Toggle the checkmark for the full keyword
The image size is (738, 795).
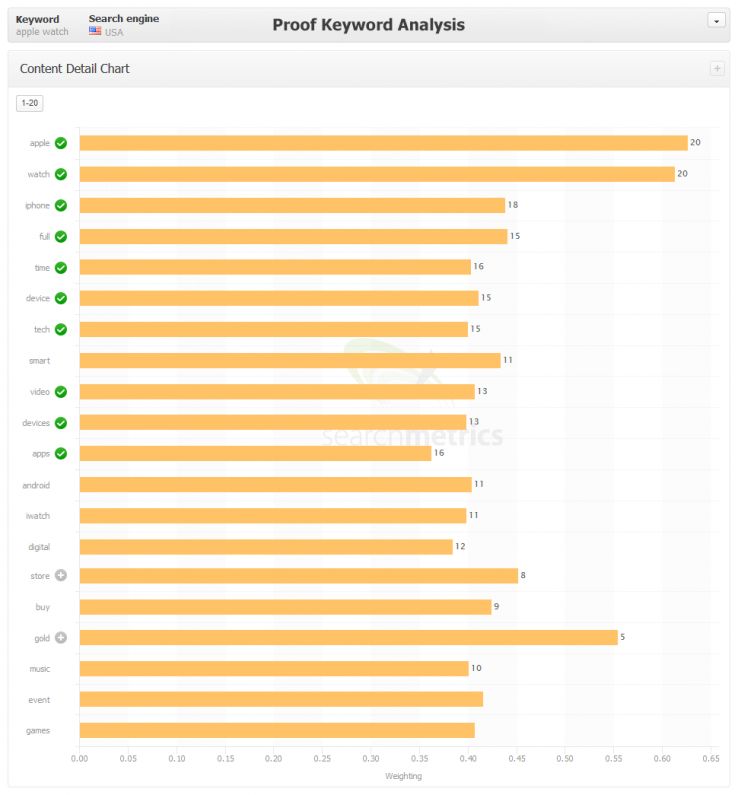61,236
